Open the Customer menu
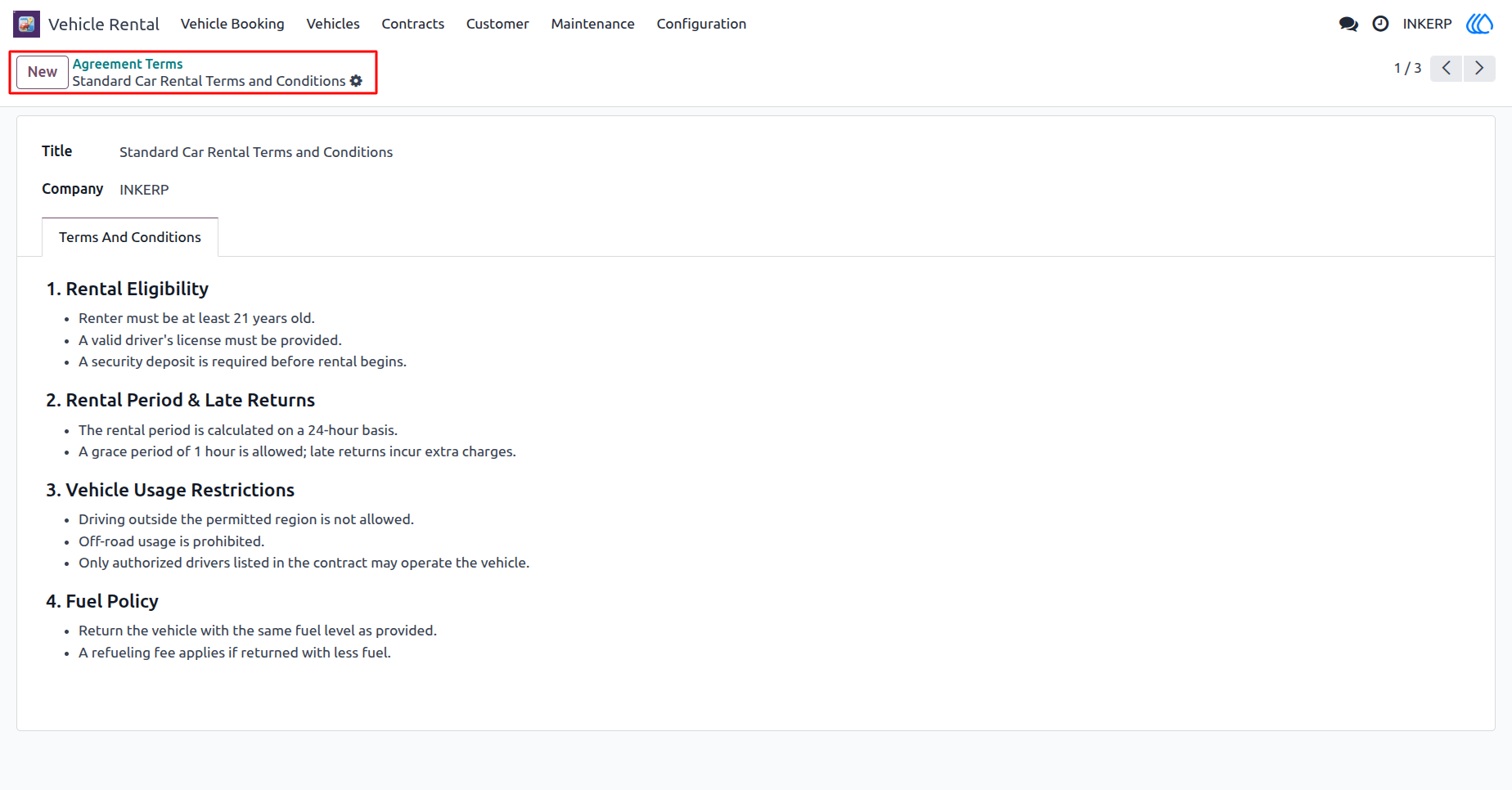Image resolution: width=1512 pixels, height=790 pixels. [x=497, y=24]
